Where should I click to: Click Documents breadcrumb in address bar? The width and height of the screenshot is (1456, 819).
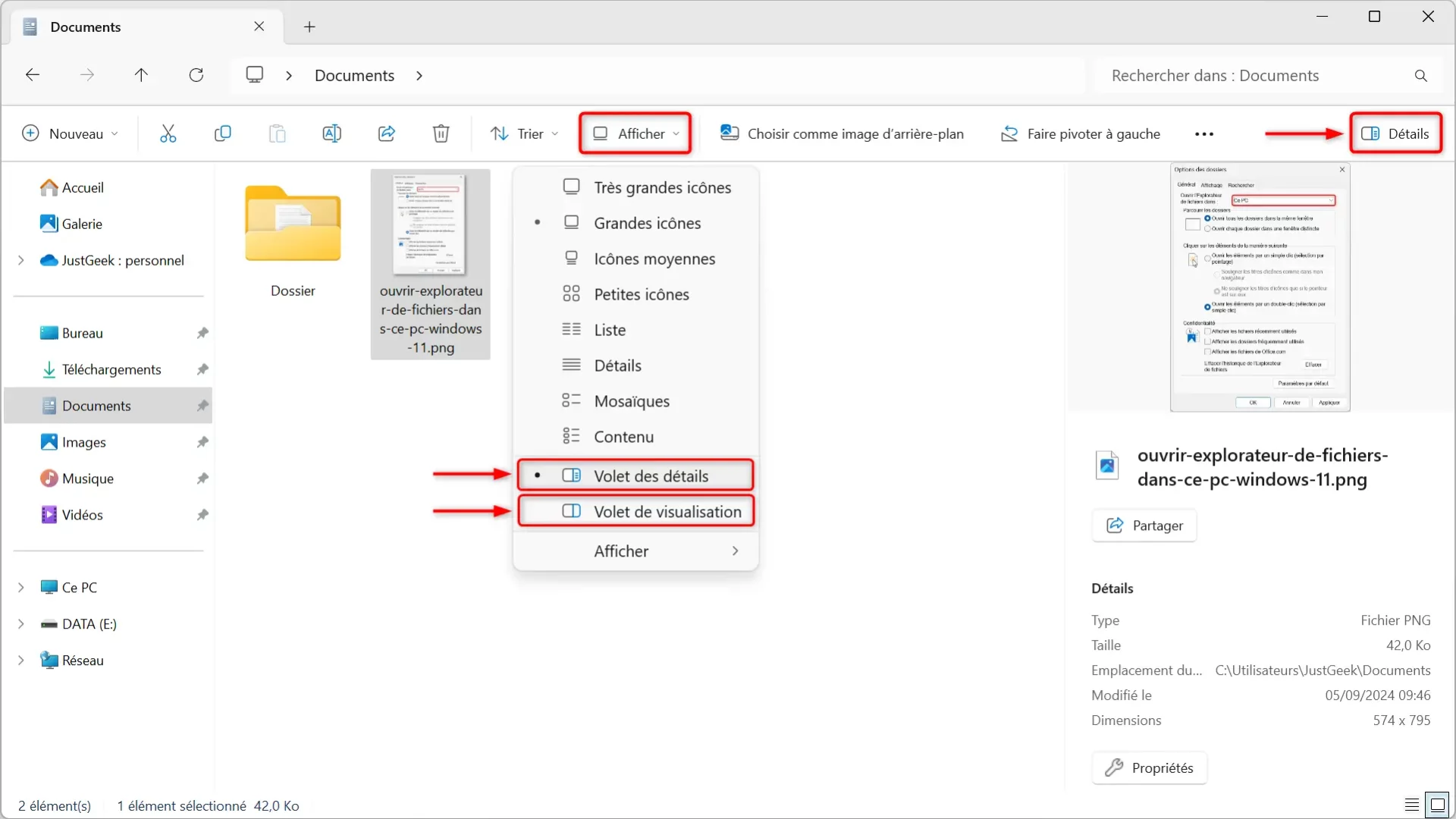[354, 76]
